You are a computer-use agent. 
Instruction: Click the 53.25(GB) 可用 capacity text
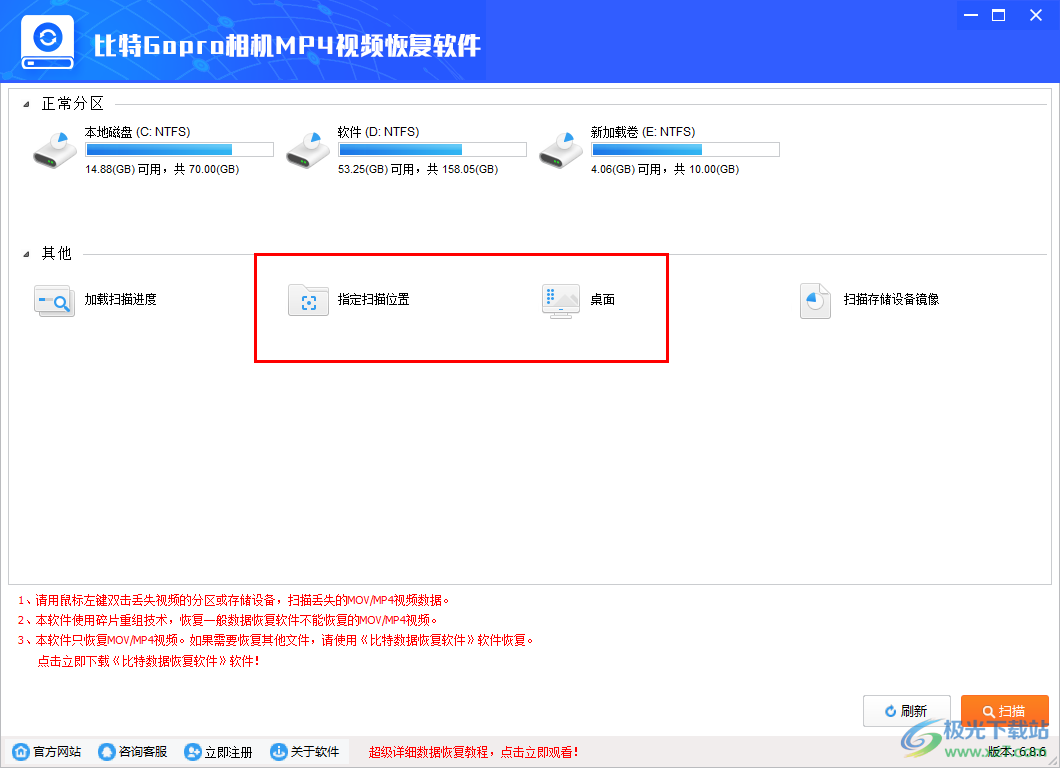point(418,169)
